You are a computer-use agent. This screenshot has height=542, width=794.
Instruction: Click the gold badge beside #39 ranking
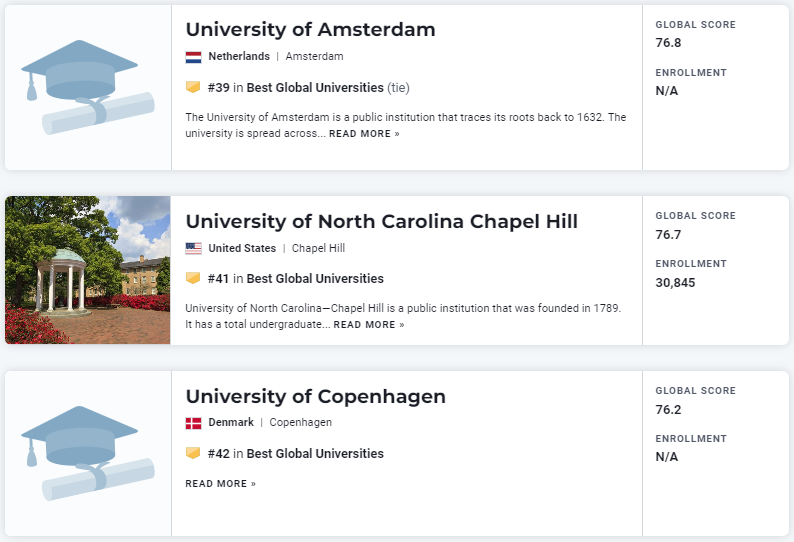tap(193, 87)
